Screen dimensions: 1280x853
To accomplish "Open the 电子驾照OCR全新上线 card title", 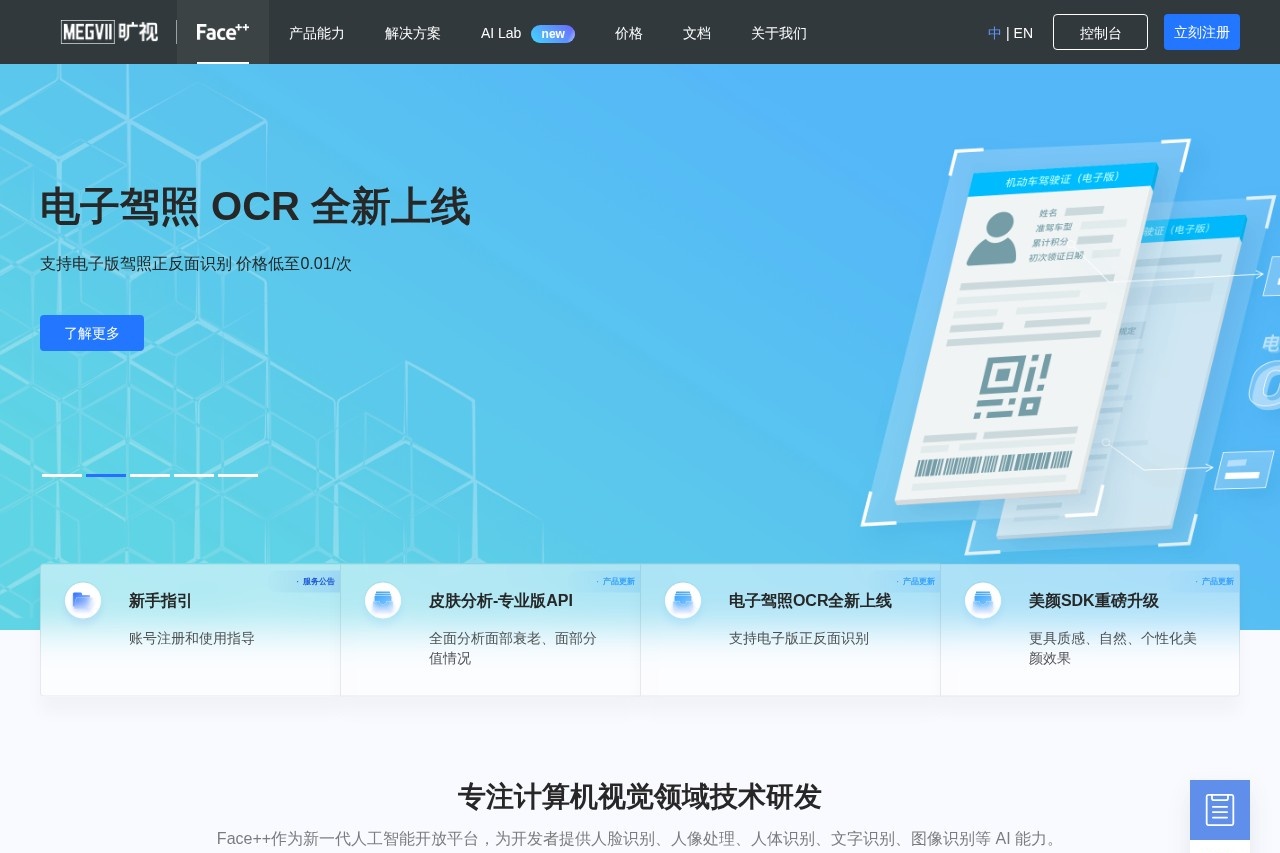I will point(810,601).
